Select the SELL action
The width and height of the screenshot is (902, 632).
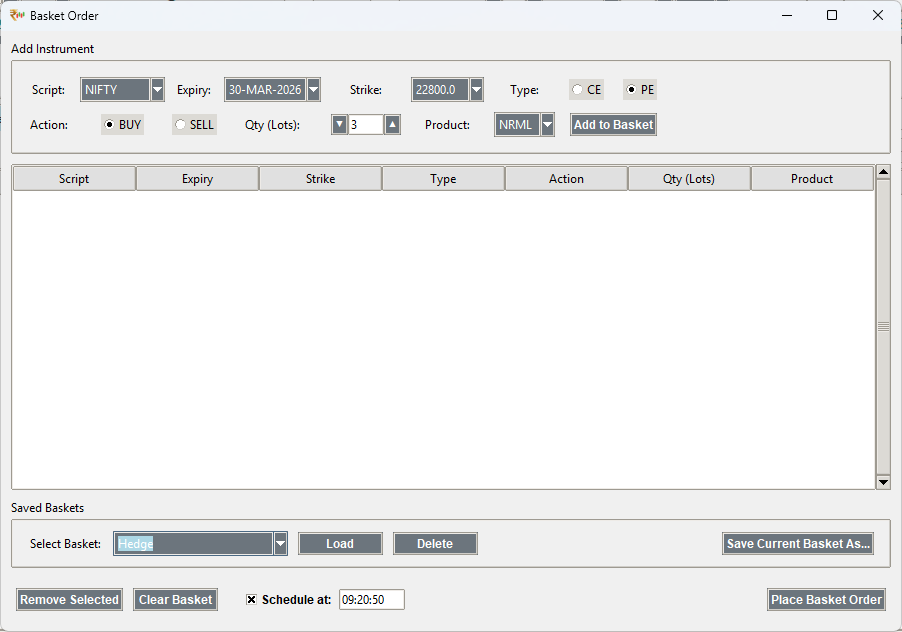tap(180, 124)
